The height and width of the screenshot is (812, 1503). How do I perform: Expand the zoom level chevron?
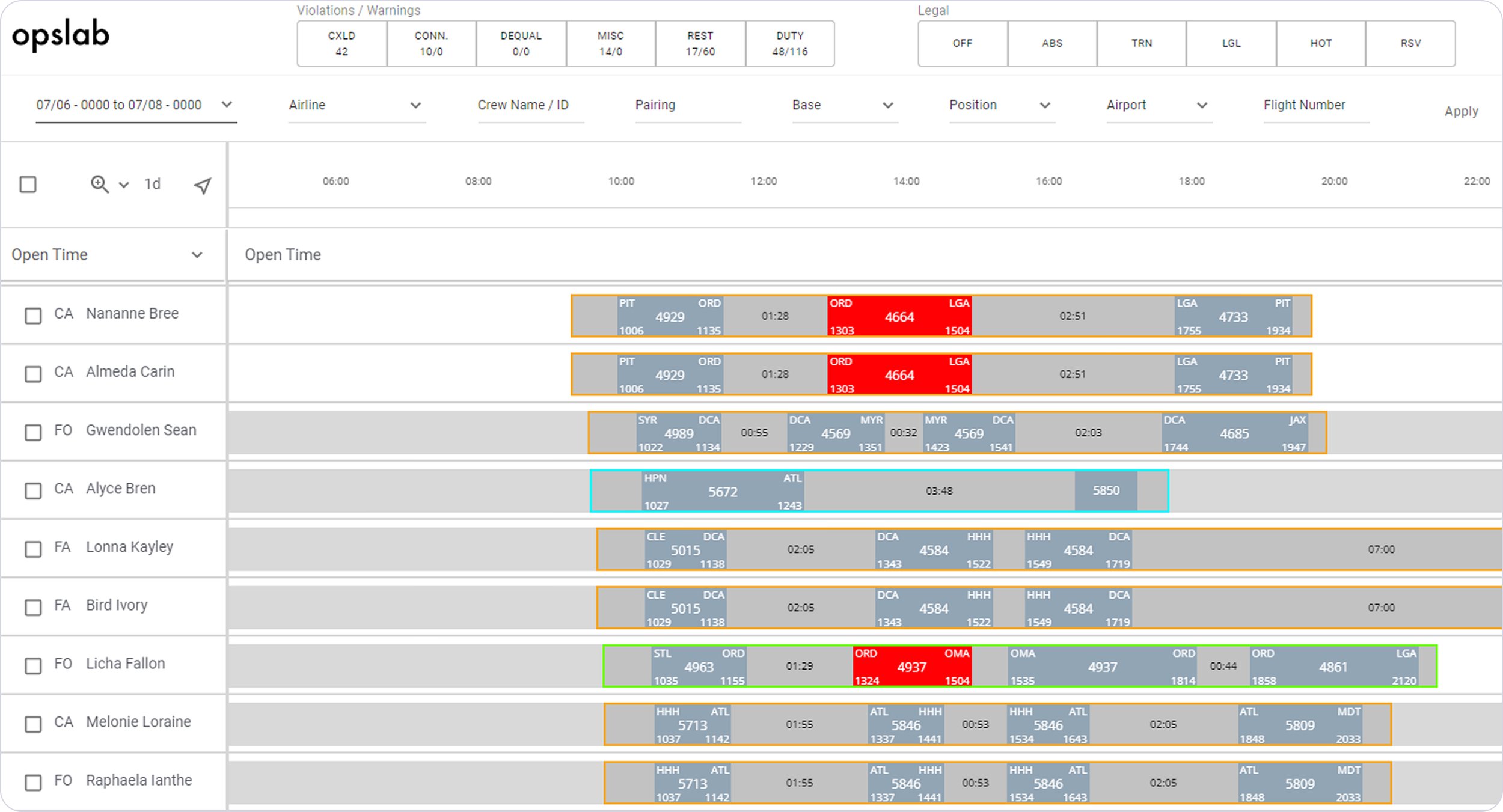124,185
